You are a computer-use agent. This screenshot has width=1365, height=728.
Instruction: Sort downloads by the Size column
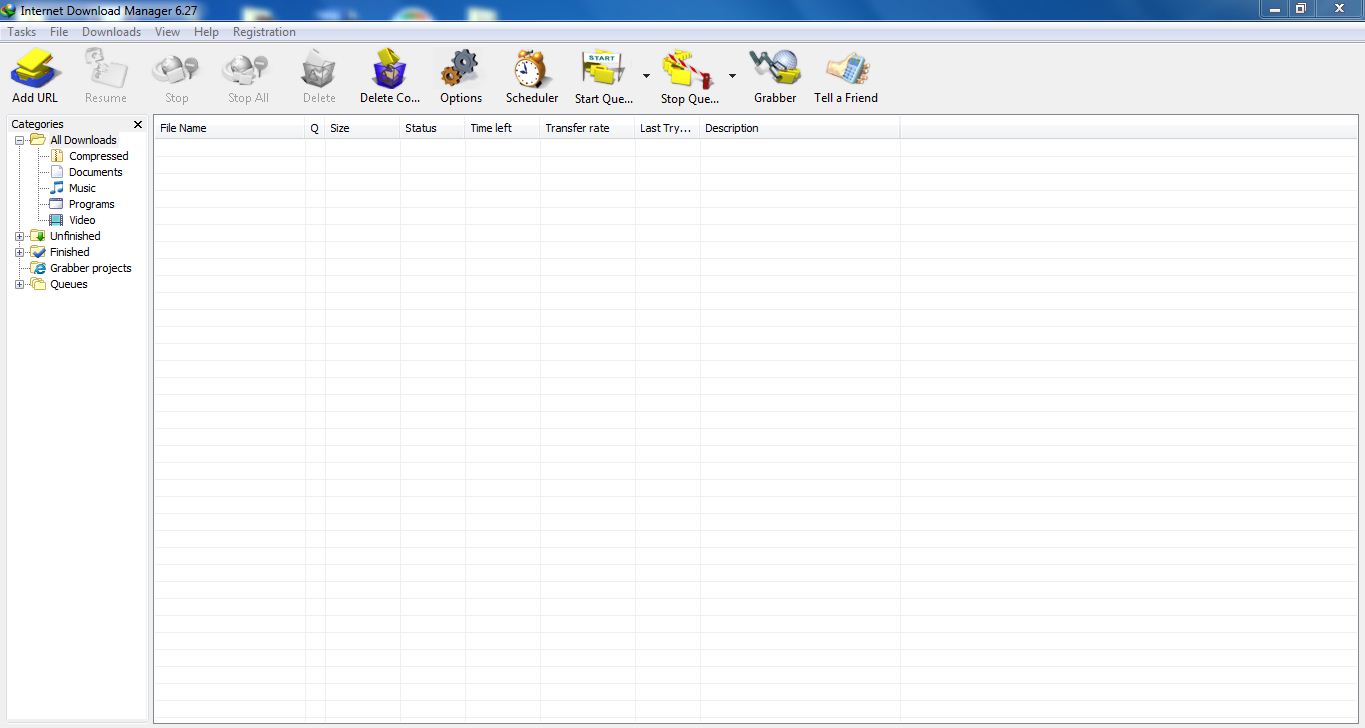[x=340, y=128]
